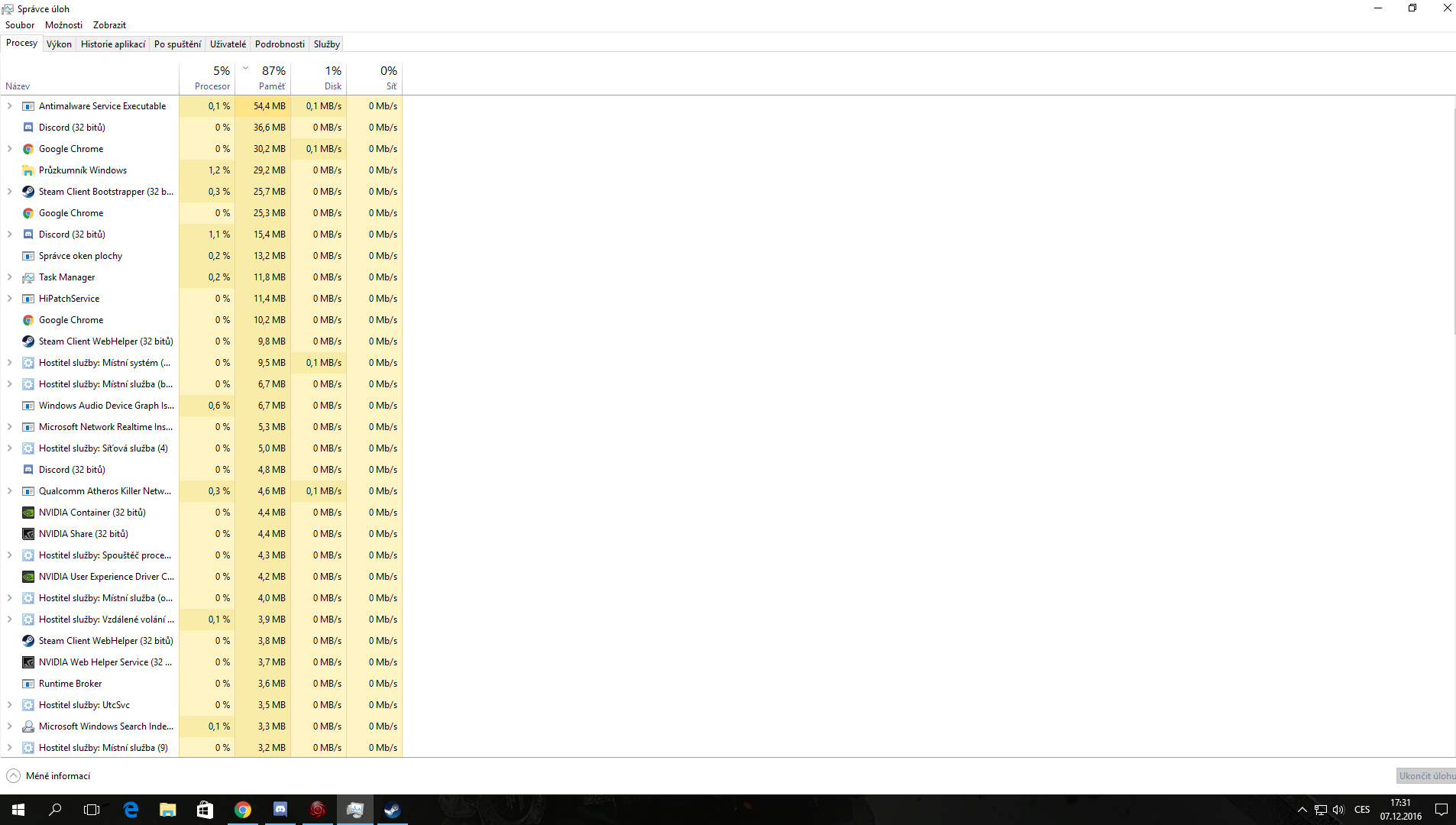
Task: Open the Windows Store taskbar icon
Action: point(205,810)
